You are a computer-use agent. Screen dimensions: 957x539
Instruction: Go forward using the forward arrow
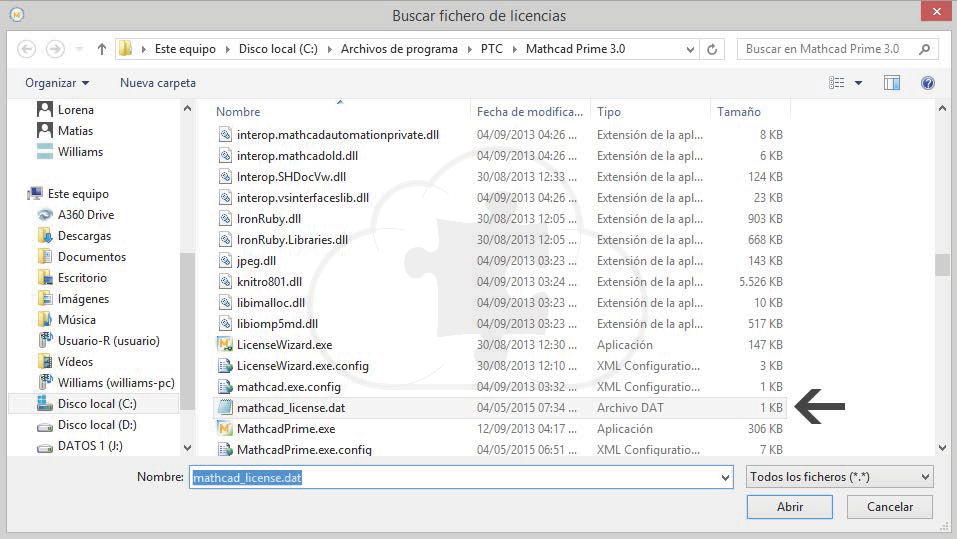(x=55, y=49)
